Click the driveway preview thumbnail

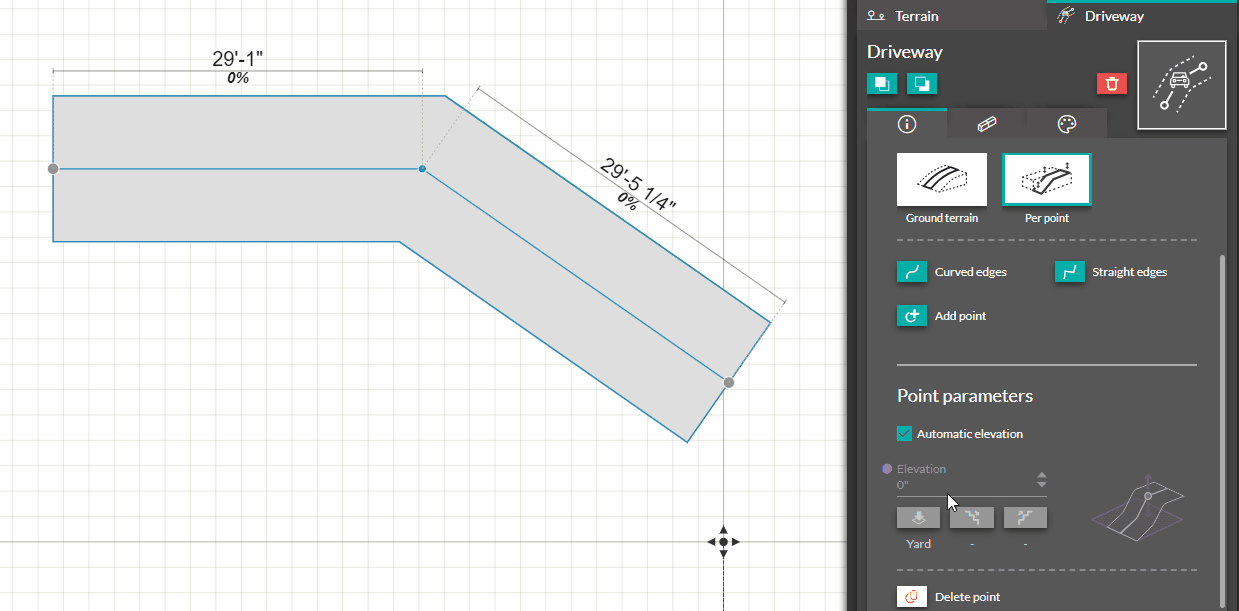click(1181, 84)
